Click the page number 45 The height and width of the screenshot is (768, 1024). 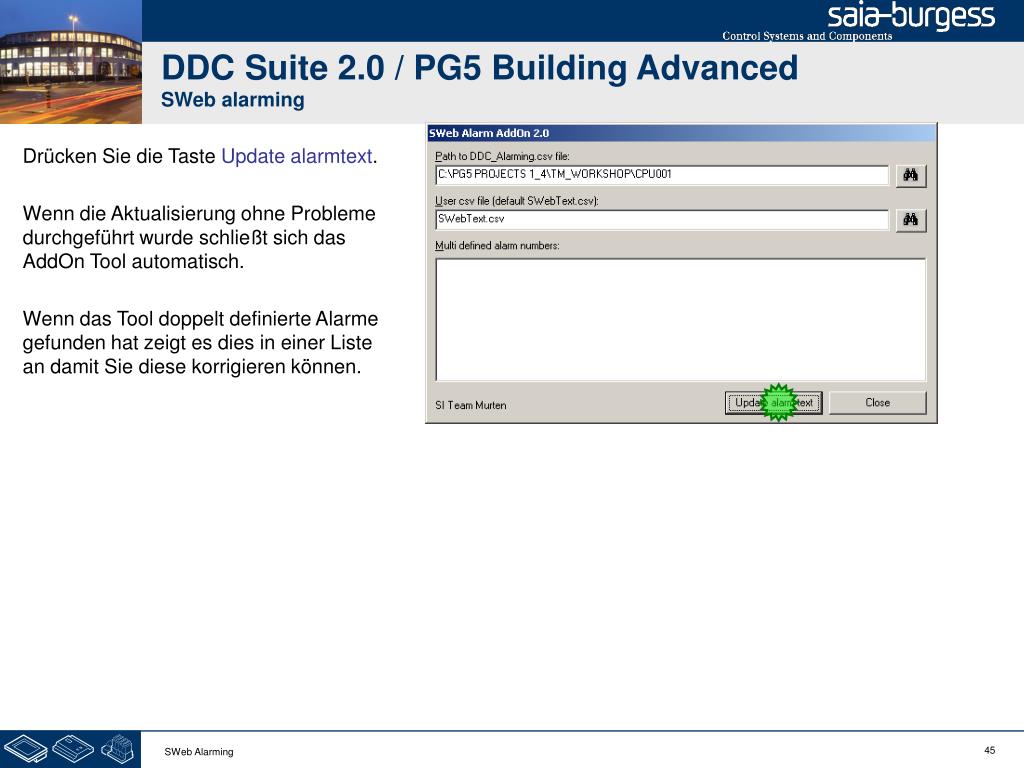[989, 750]
